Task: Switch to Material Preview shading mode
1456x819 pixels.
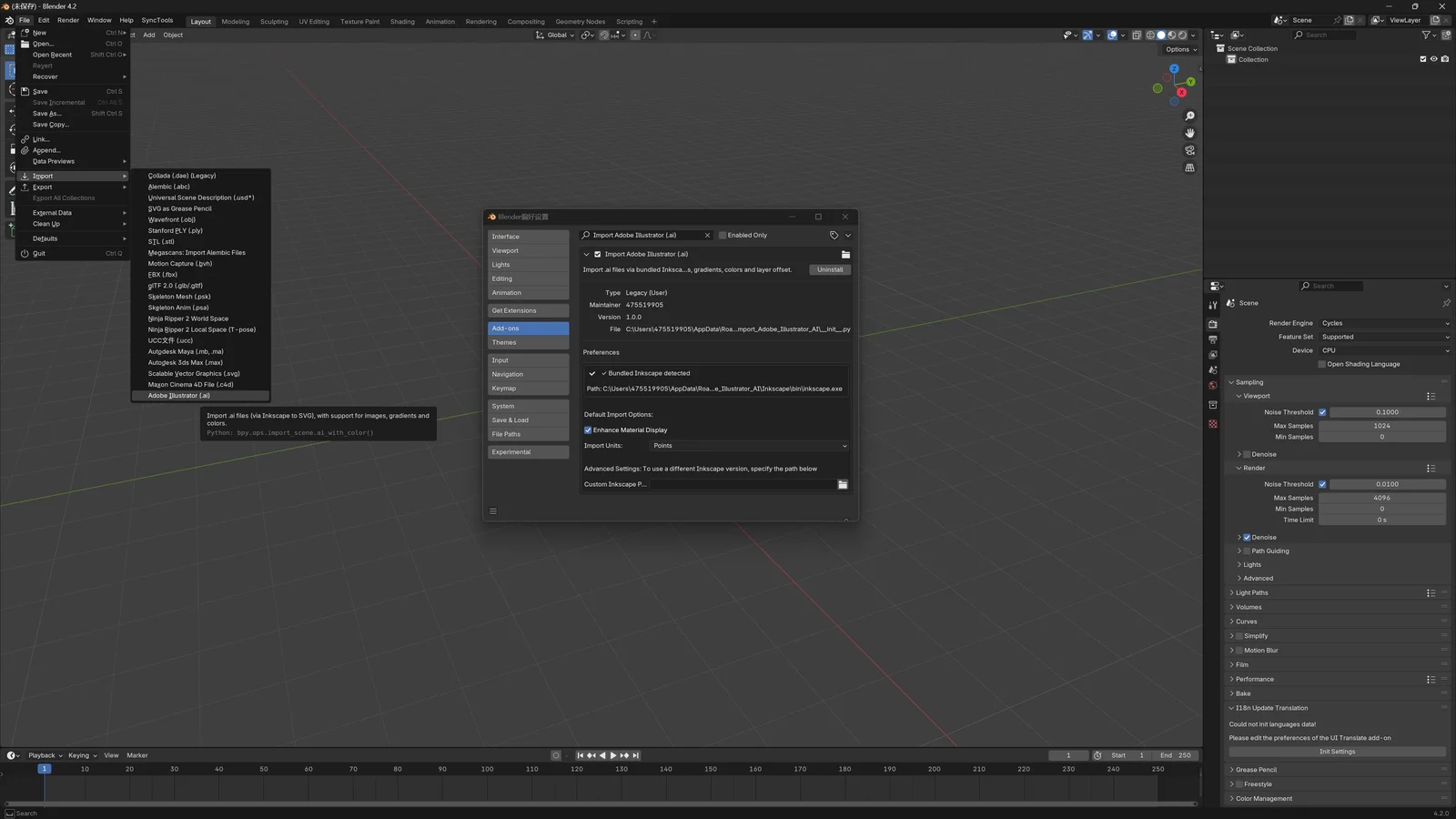Action: click(1171, 35)
